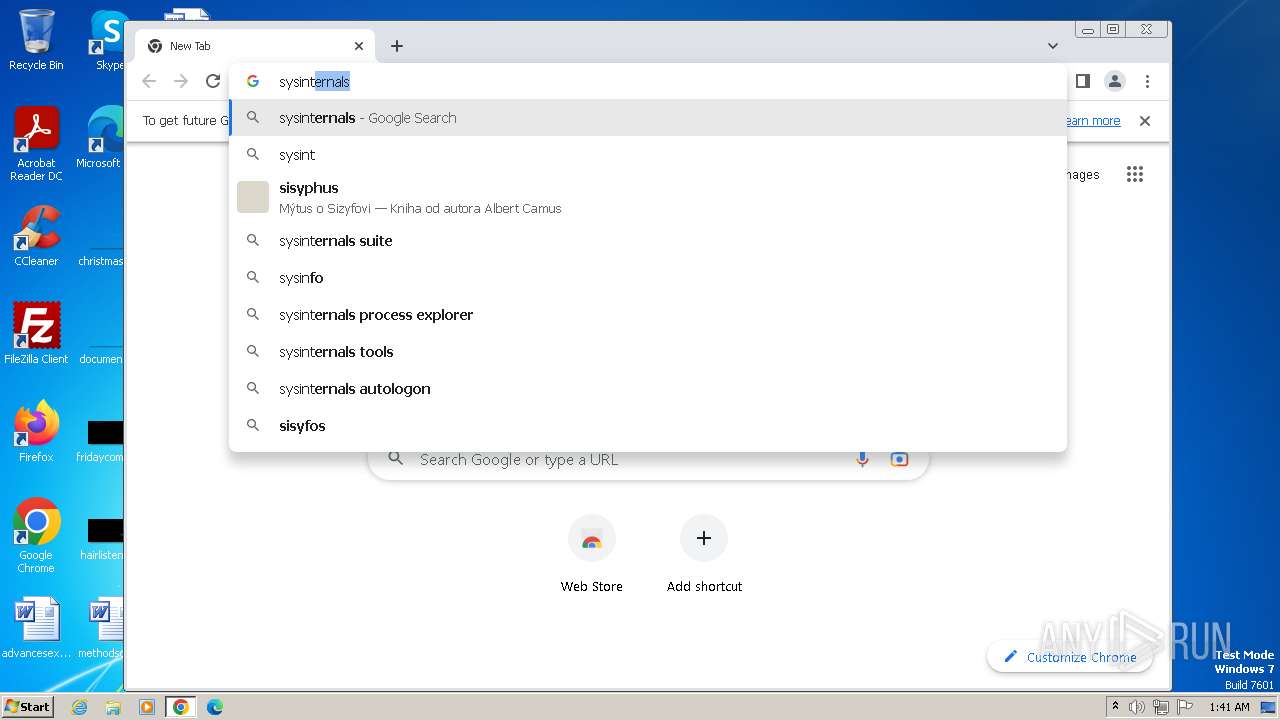Open Windows Explorer from the taskbar
Viewport: 1280px width, 720px height.
113,707
